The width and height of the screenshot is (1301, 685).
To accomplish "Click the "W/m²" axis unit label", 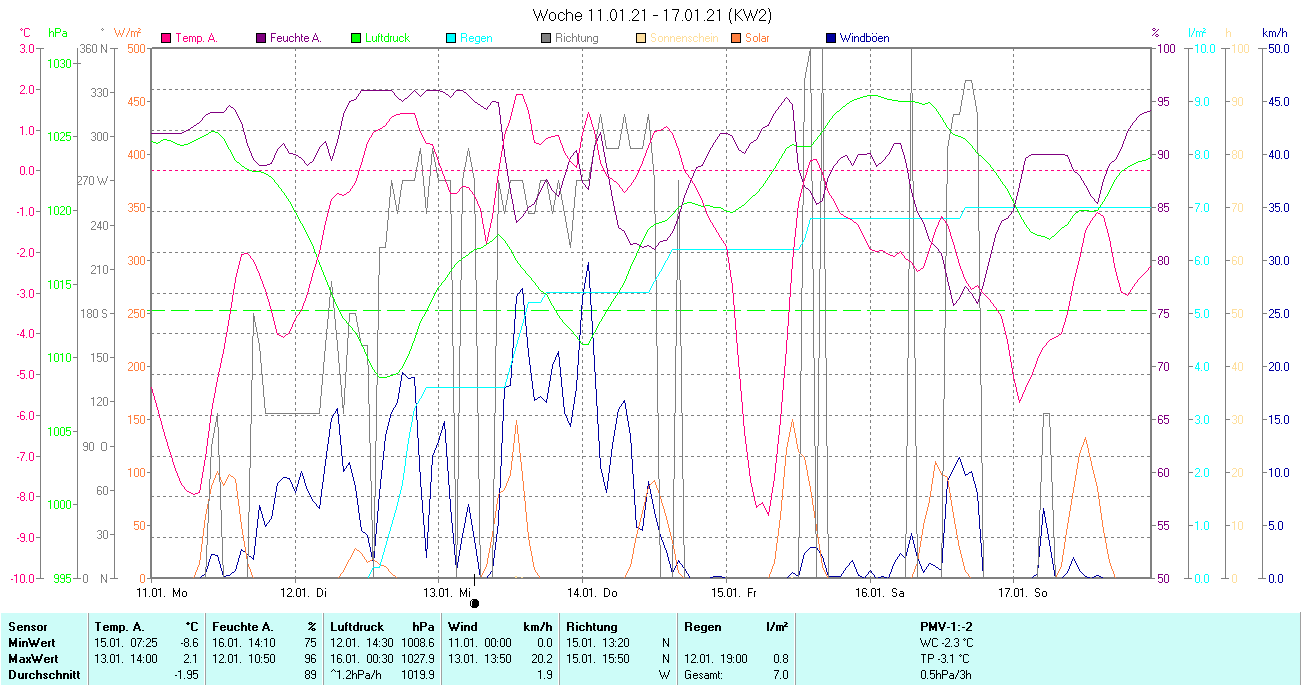I will 128,33.
